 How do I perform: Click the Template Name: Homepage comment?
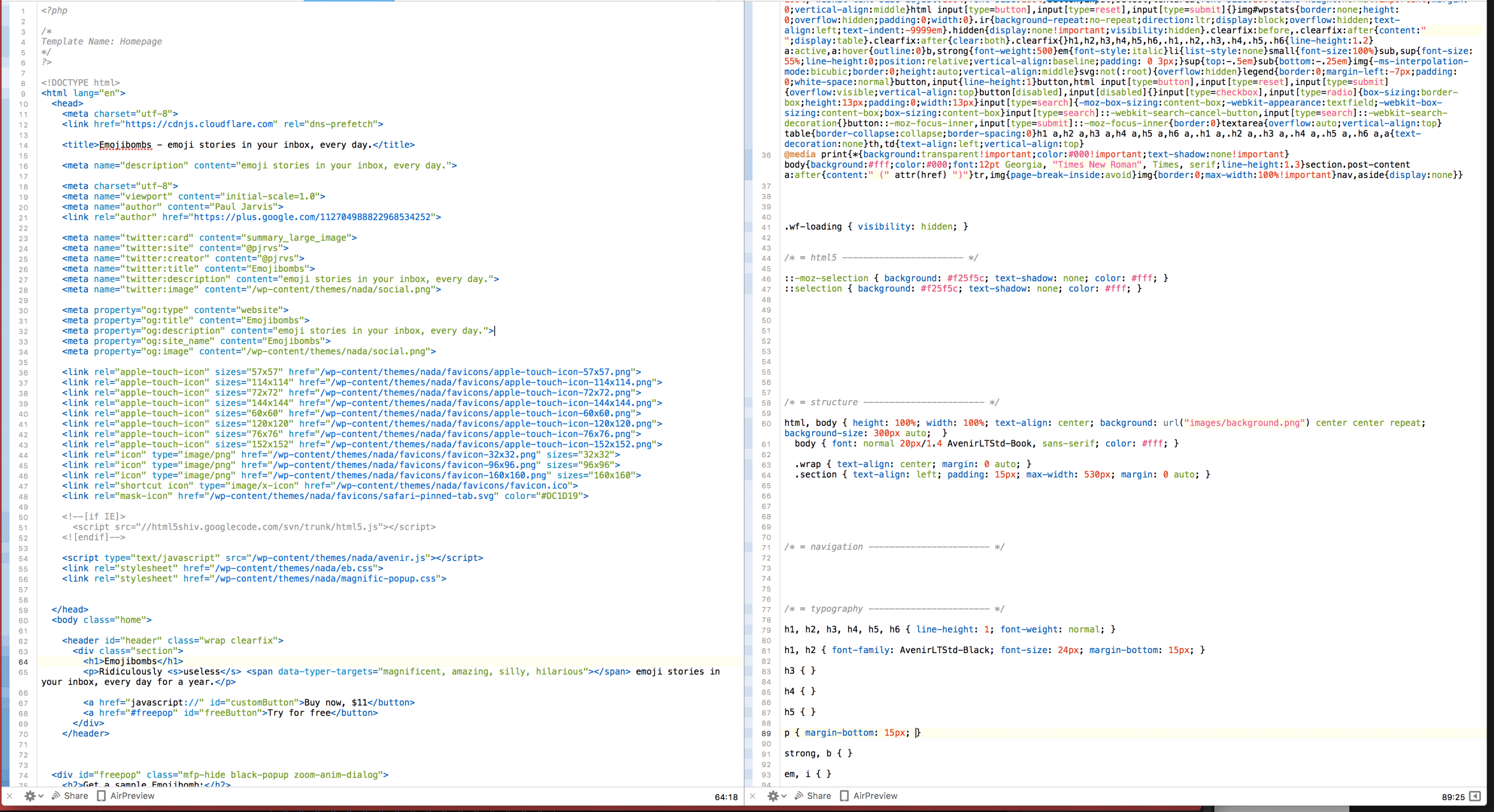(102, 42)
